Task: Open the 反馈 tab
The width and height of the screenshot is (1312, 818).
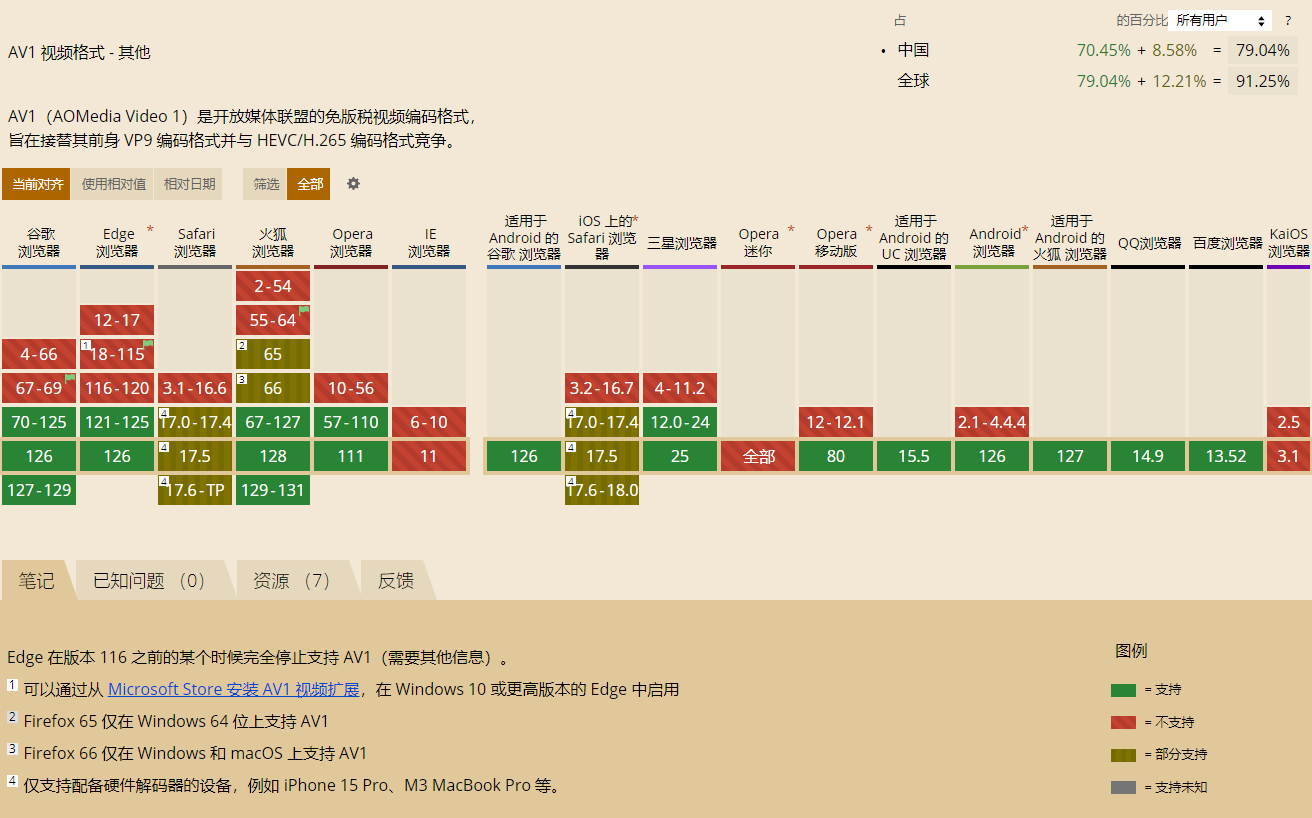Action: click(396, 581)
